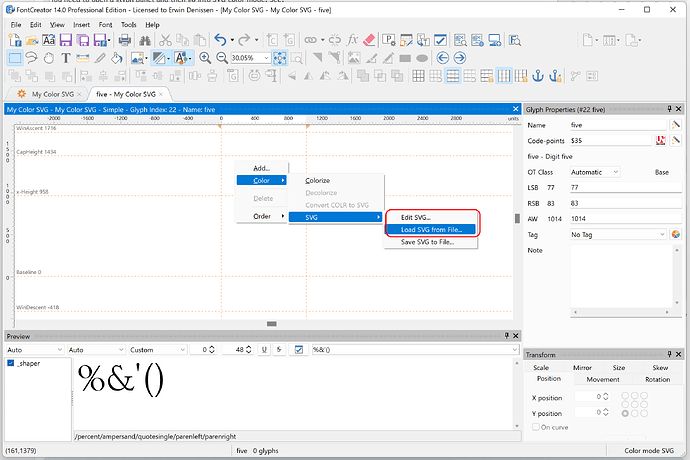Toggle the _shaper feature checkbox

coord(11,363)
